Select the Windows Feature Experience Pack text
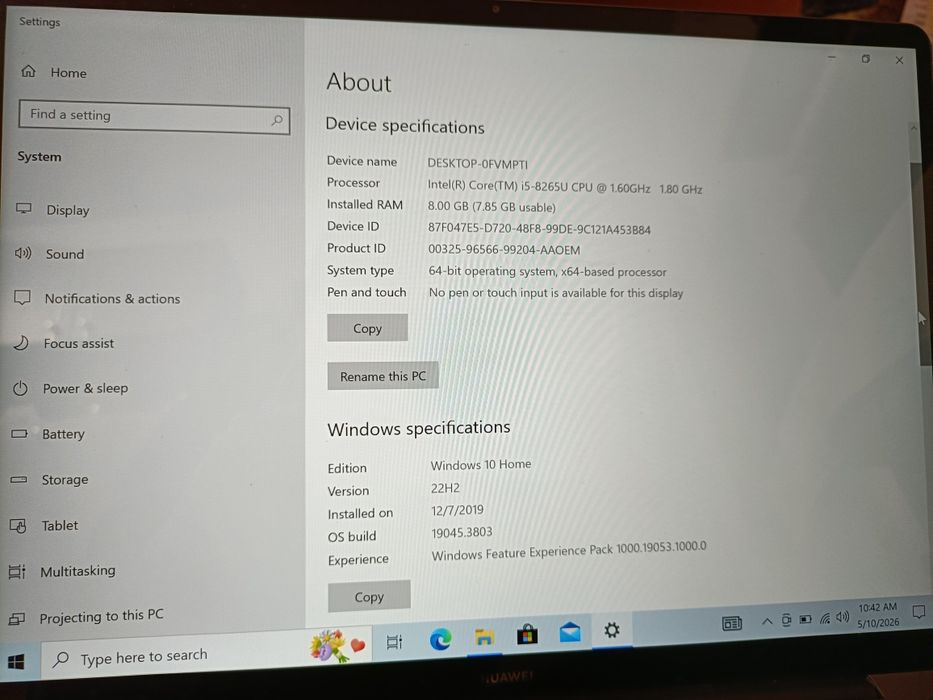Screen dimensions: 933x700 click(x=569, y=551)
